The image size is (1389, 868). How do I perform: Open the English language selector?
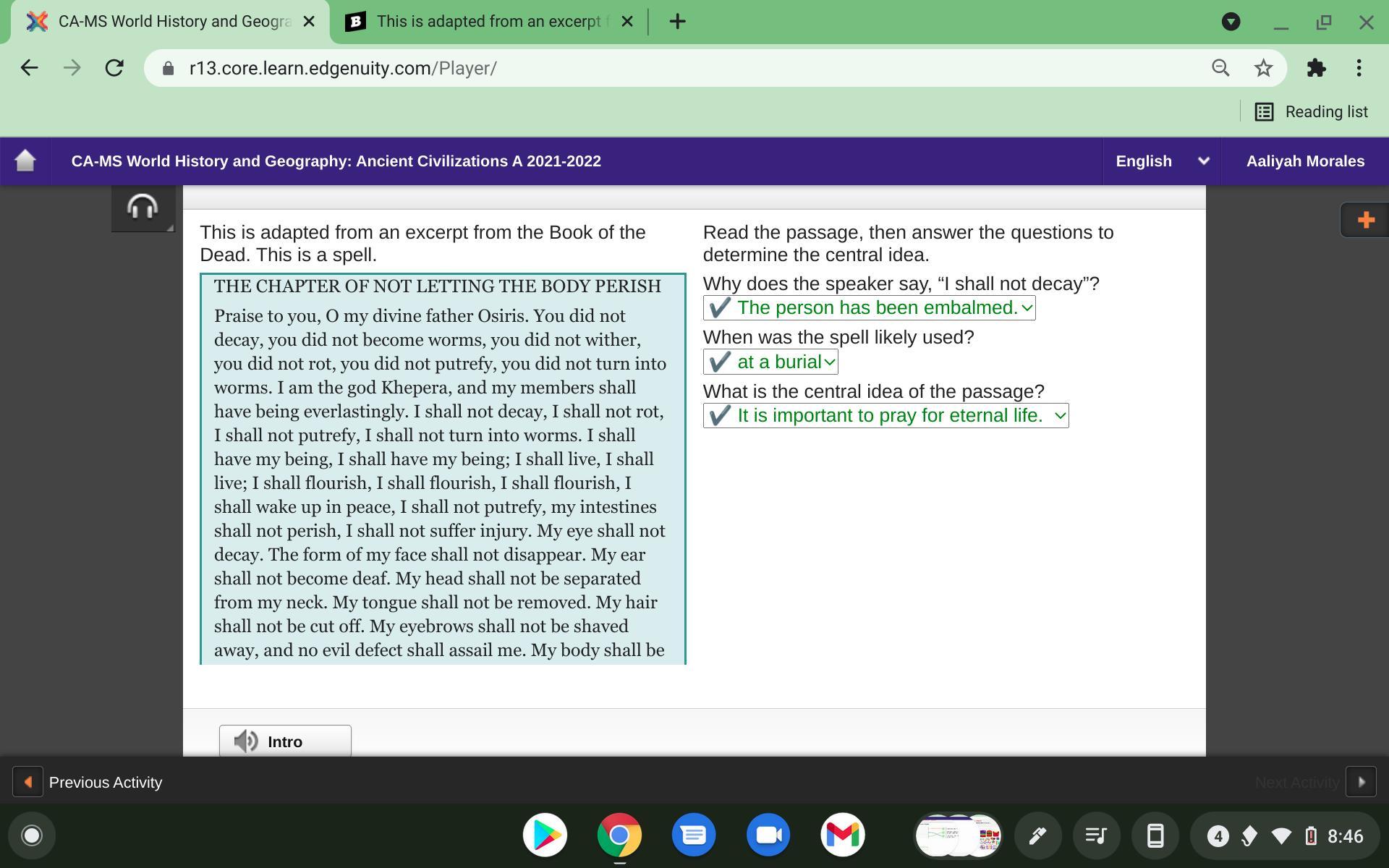pos(1161,161)
